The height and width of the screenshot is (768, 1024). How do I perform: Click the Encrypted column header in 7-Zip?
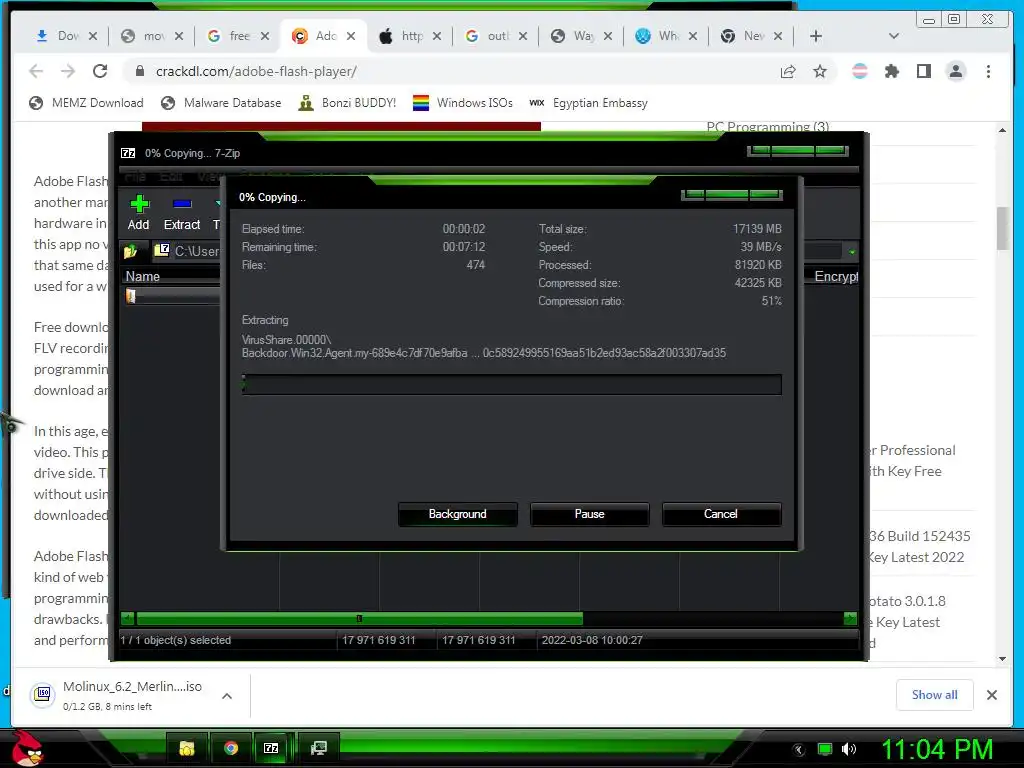pos(835,276)
